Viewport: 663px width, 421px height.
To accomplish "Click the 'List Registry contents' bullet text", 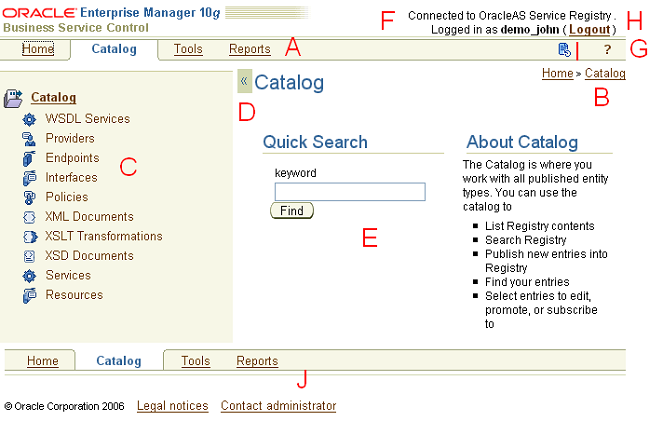I will tap(540, 226).
